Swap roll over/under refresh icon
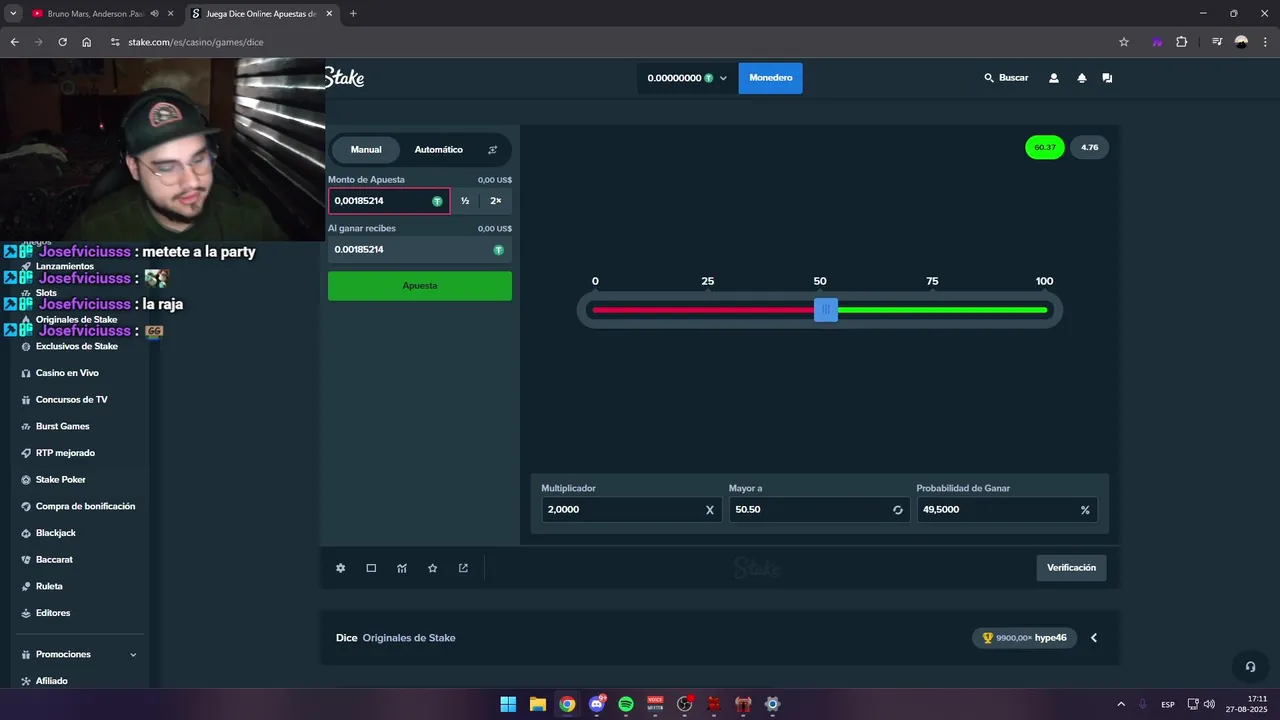1280x720 pixels. pyautogui.click(x=898, y=510)
